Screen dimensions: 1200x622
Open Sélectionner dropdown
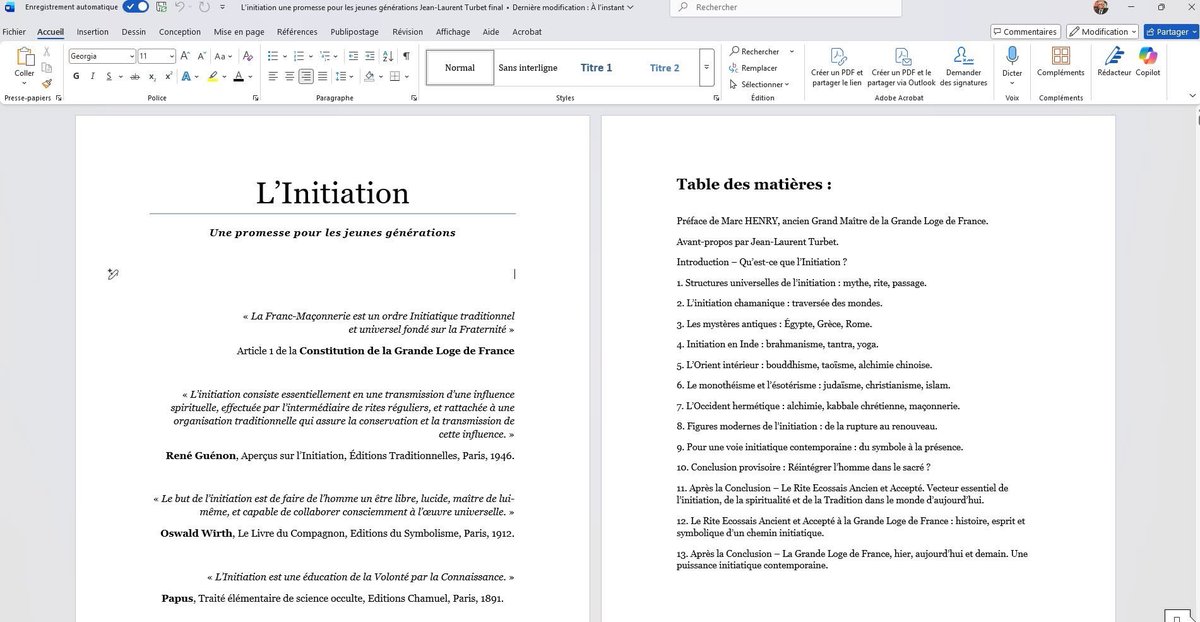[x=759, y=84]
